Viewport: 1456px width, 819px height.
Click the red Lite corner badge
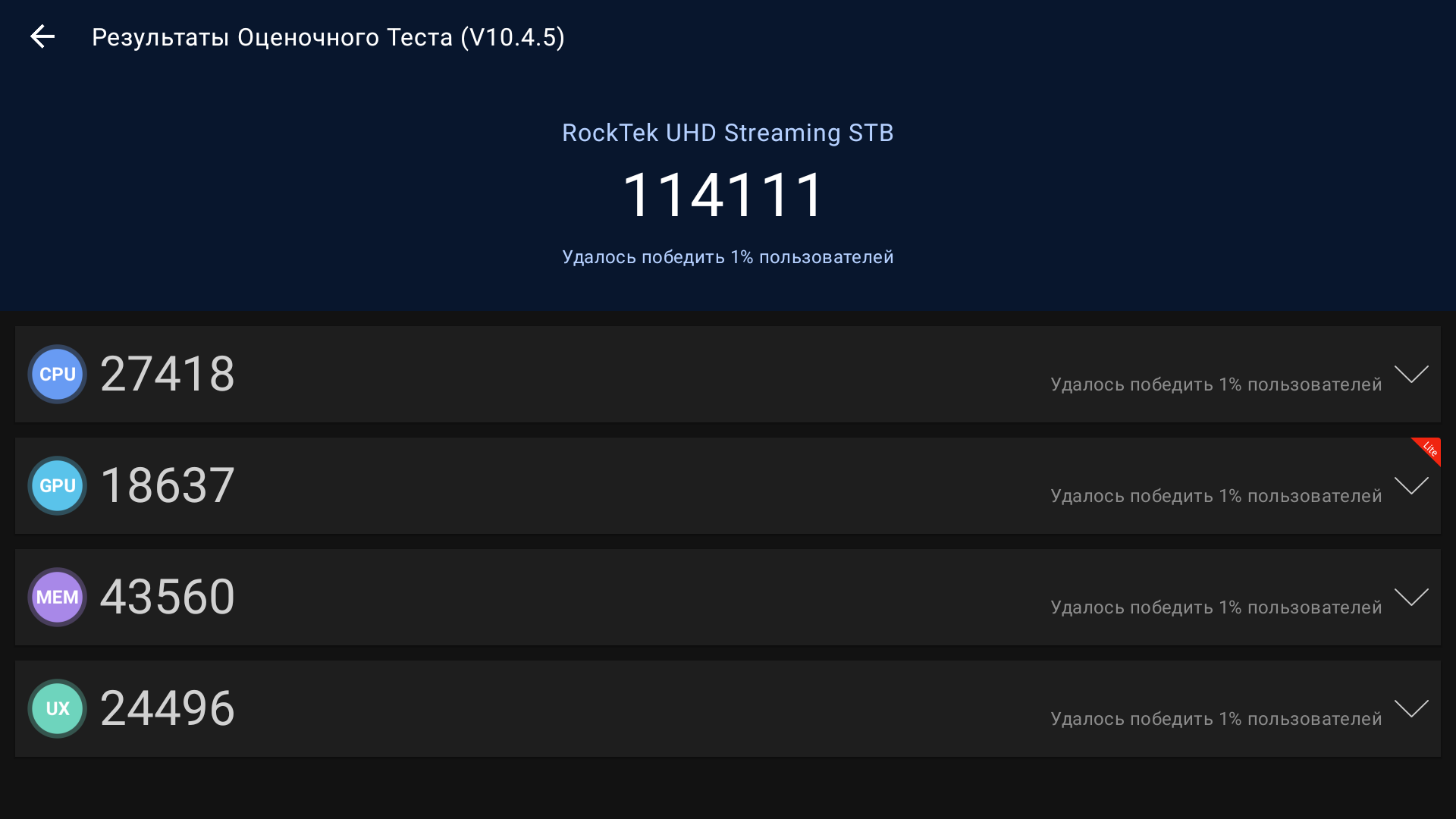pyautogui.click(x=1429, y=448)
